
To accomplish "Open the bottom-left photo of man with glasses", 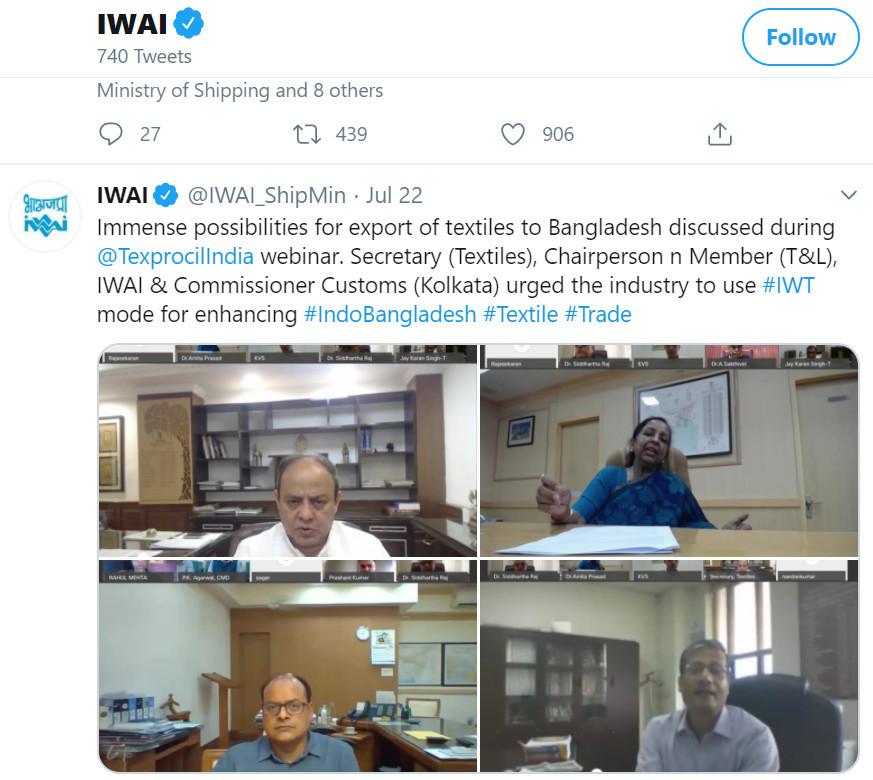I will click(x=288, y=666).
